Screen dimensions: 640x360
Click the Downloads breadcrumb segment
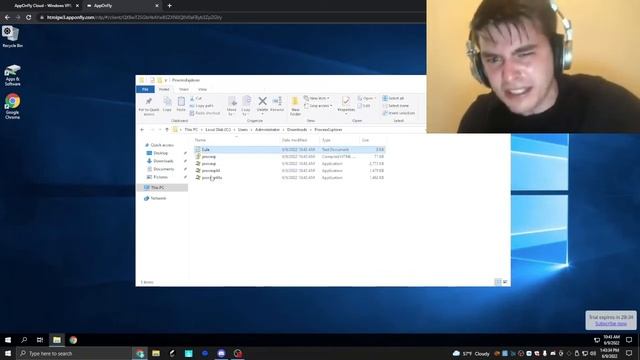[x=297, y=130]
